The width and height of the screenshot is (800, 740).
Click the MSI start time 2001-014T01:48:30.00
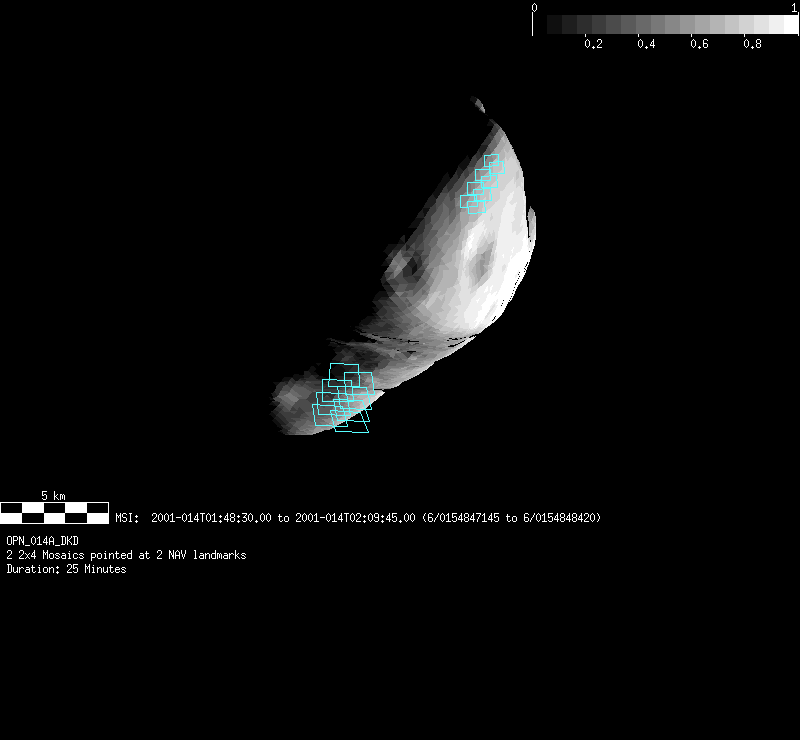click(x=211, y=518)
